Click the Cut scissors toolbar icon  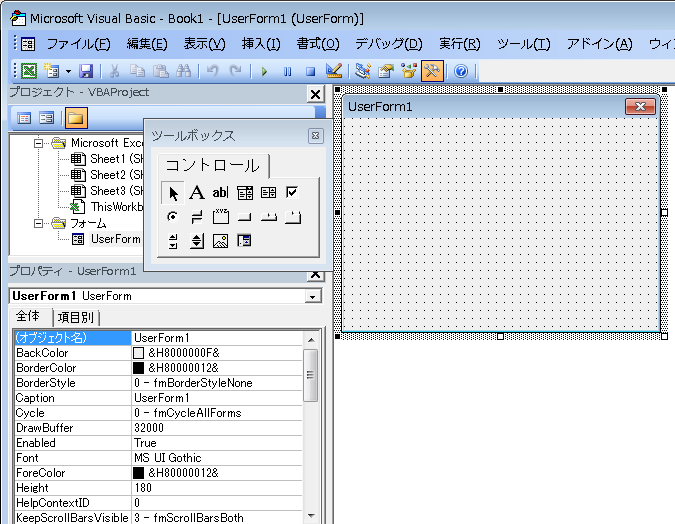(x=115, y=71)
